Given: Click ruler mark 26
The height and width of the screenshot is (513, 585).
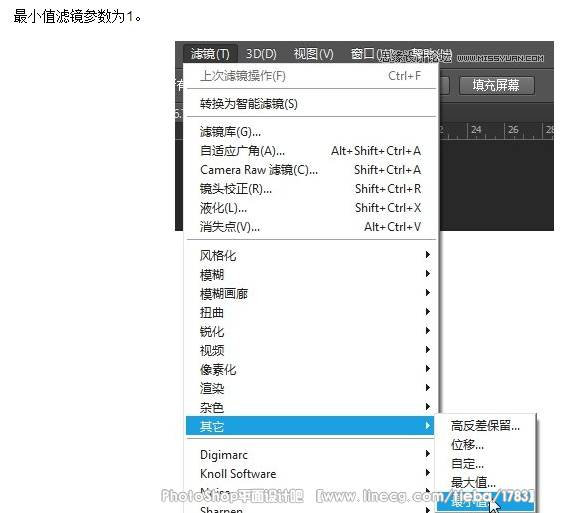Looking at the screenshot, I should [x=513, y=130].
